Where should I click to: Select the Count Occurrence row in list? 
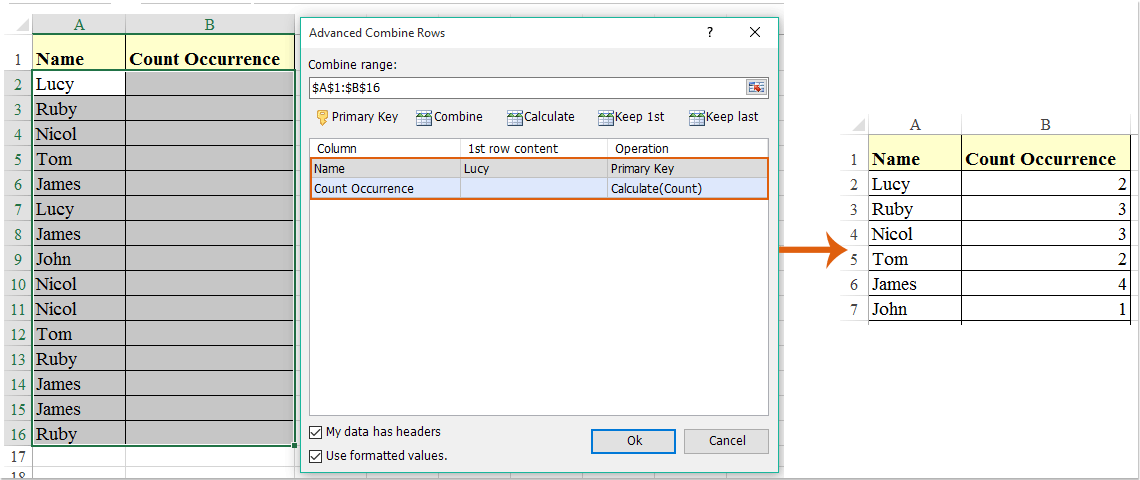[385, 188]
